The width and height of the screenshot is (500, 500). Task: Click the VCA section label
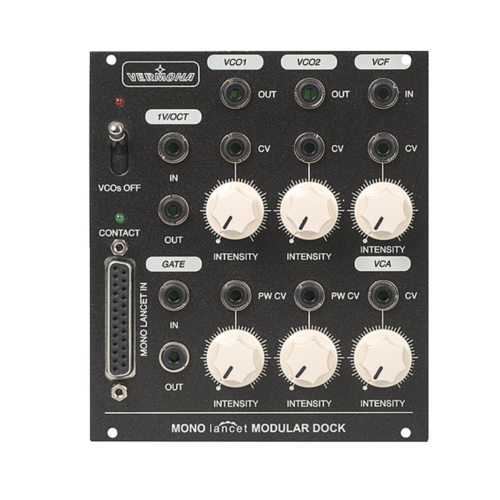click(383, 264)
